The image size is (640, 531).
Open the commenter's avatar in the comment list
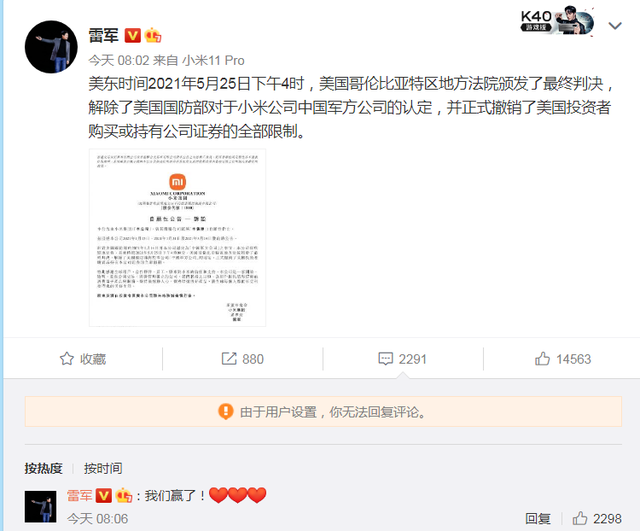(x=40, y=507)
